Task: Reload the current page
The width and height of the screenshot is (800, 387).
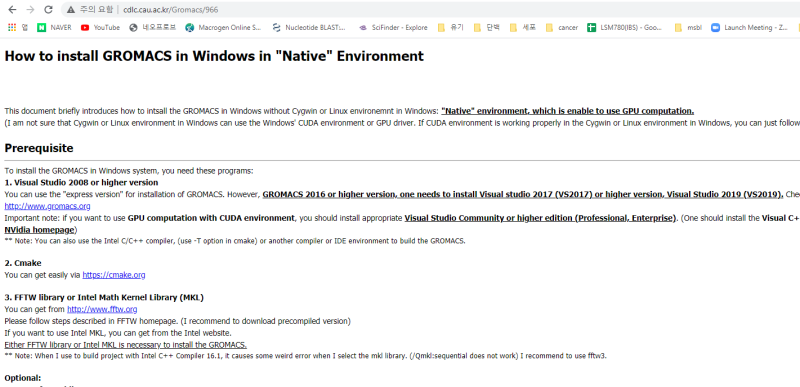Action: pos(48,9)
